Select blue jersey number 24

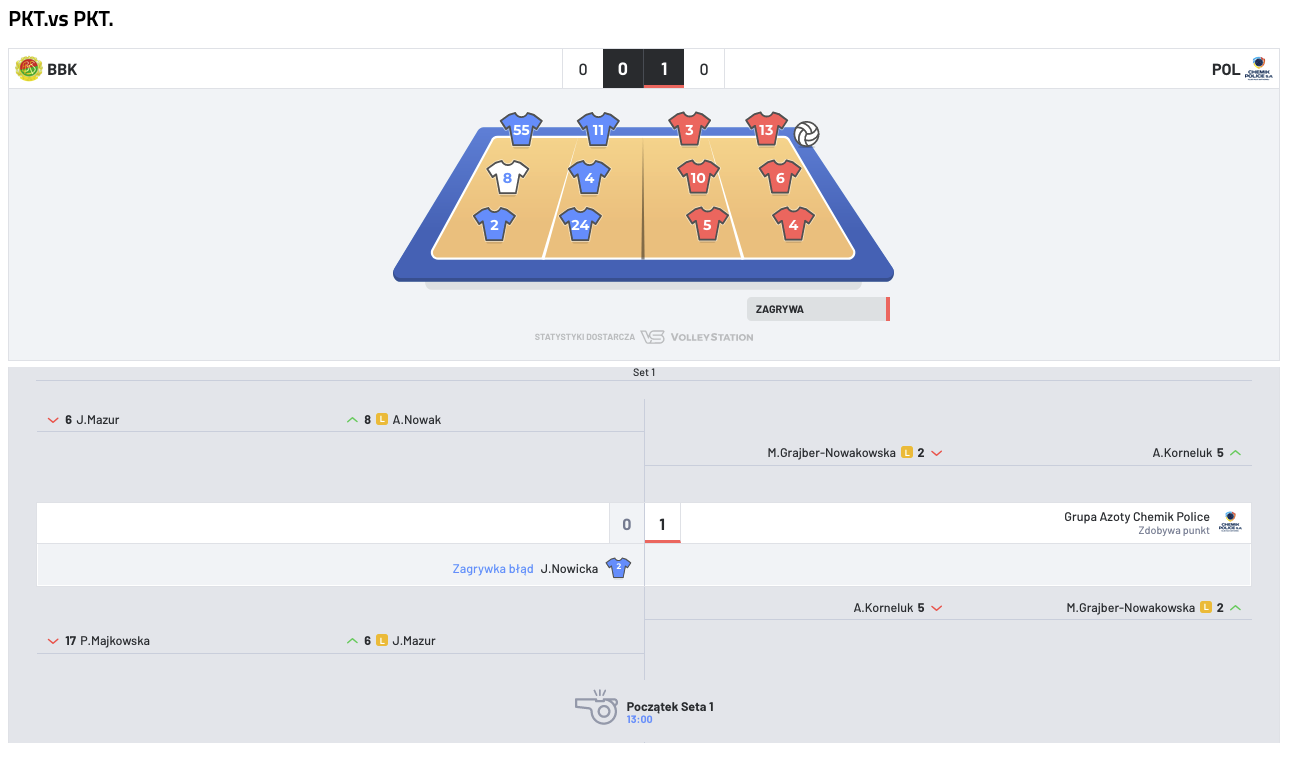tap(580, 225)
